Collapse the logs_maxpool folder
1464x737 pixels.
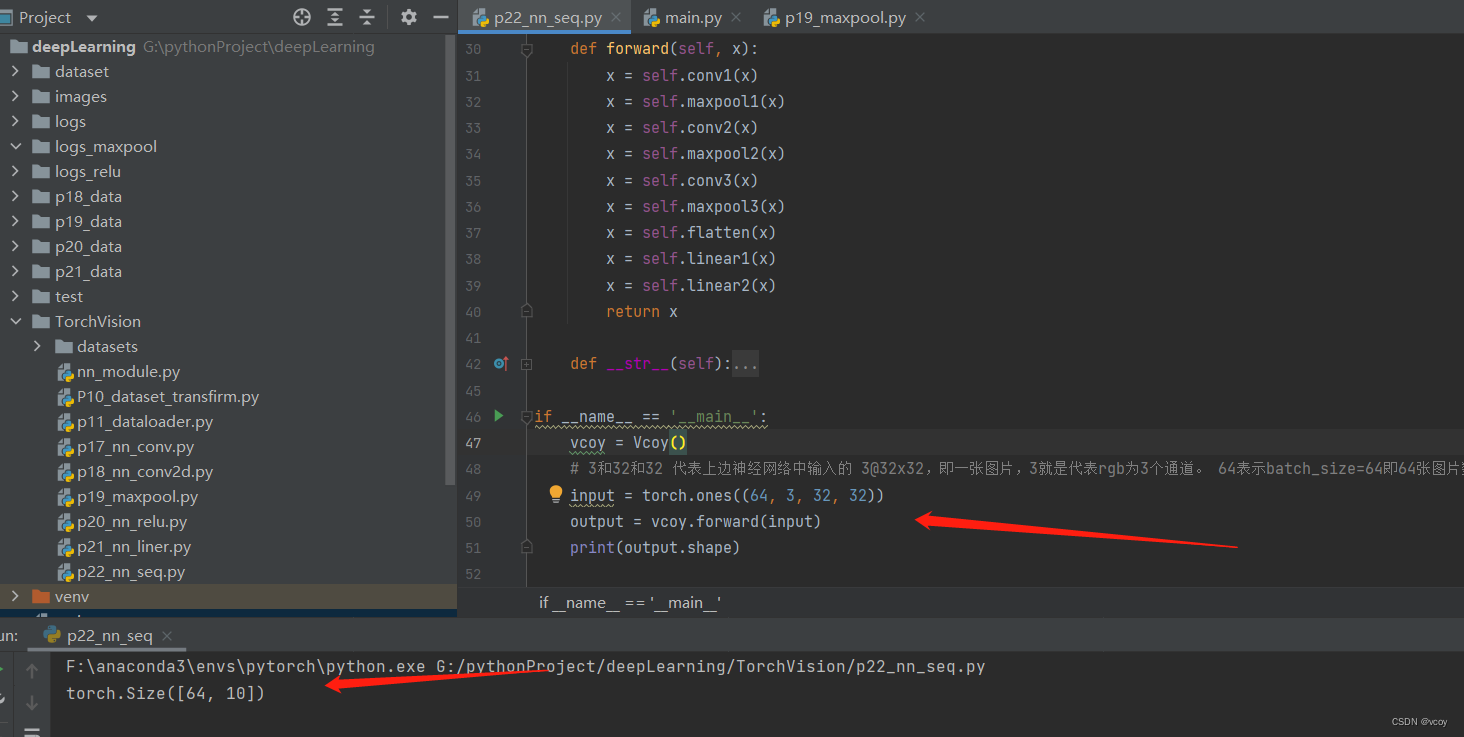tap(15, 146)
